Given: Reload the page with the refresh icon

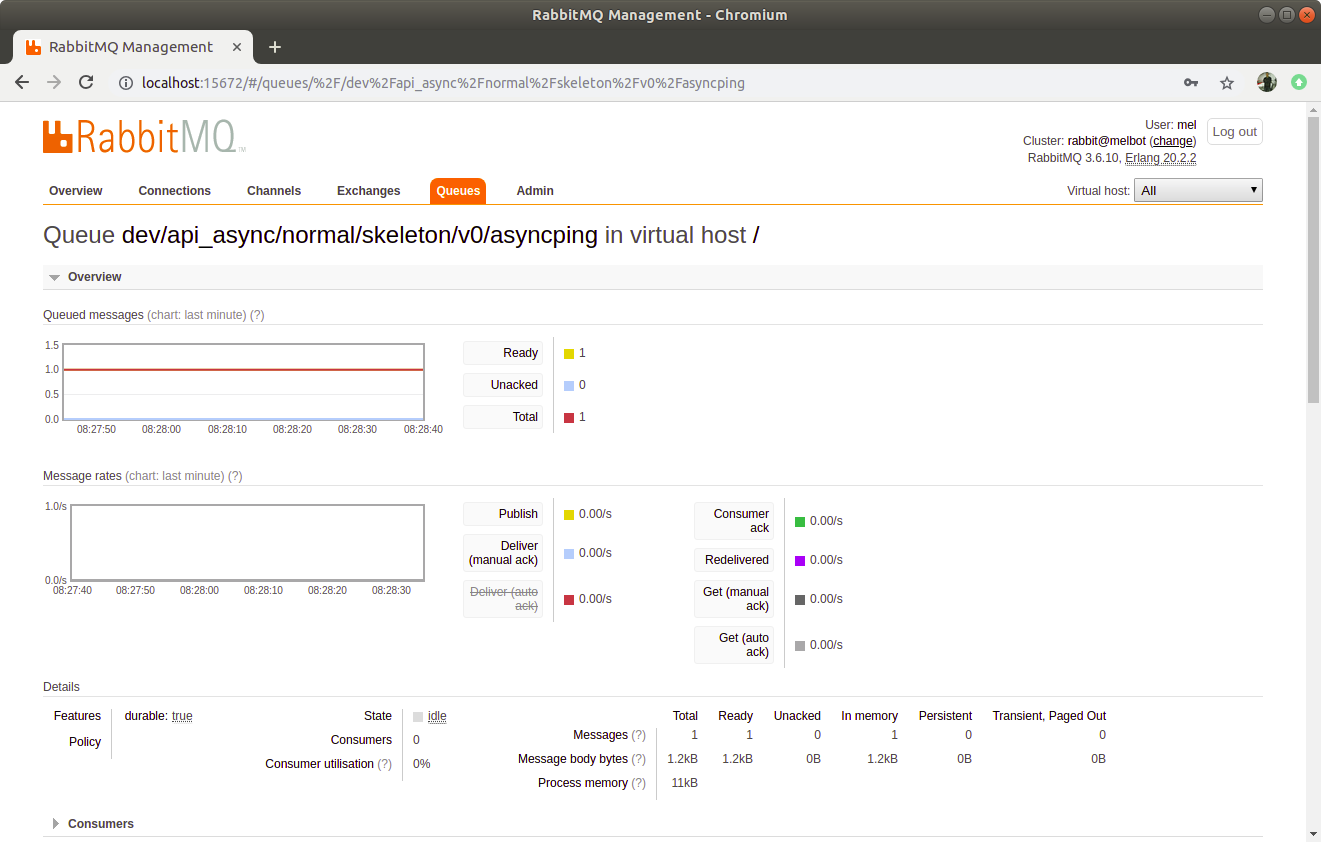Looking at the screenshot, I should tap(86, 83).
